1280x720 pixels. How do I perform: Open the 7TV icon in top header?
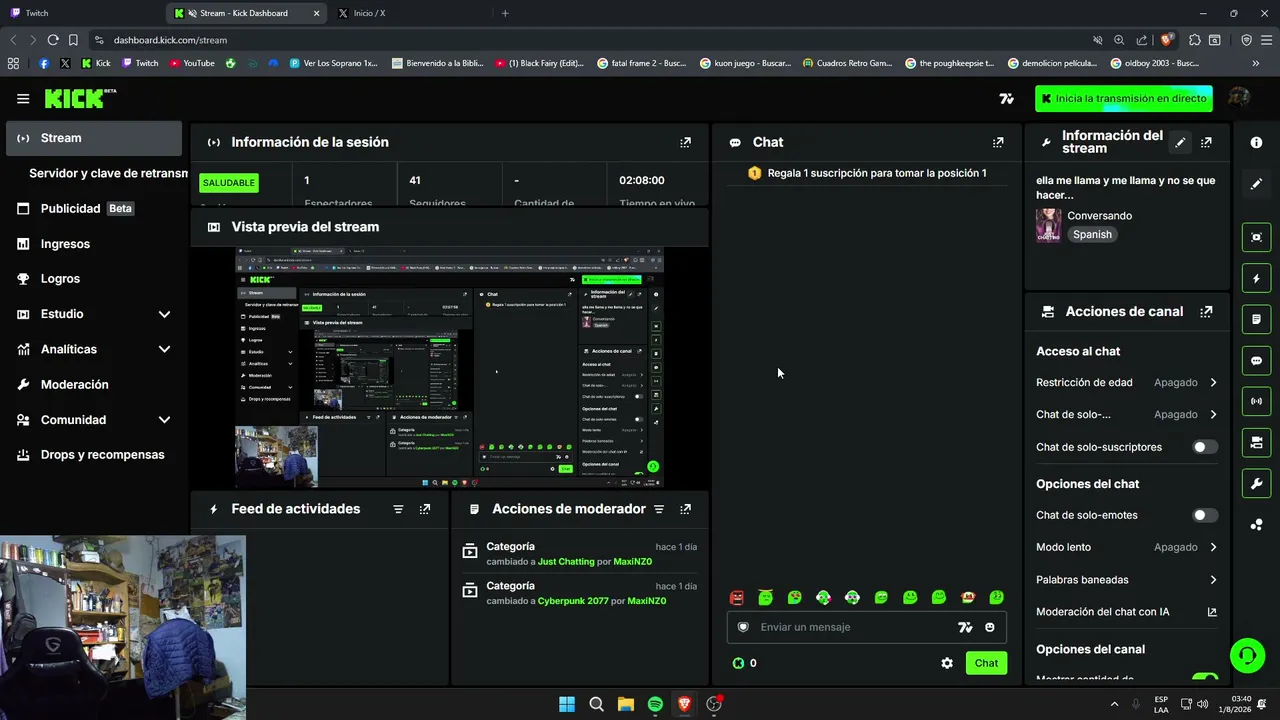pyautogui.click(x=1007, y=99)
